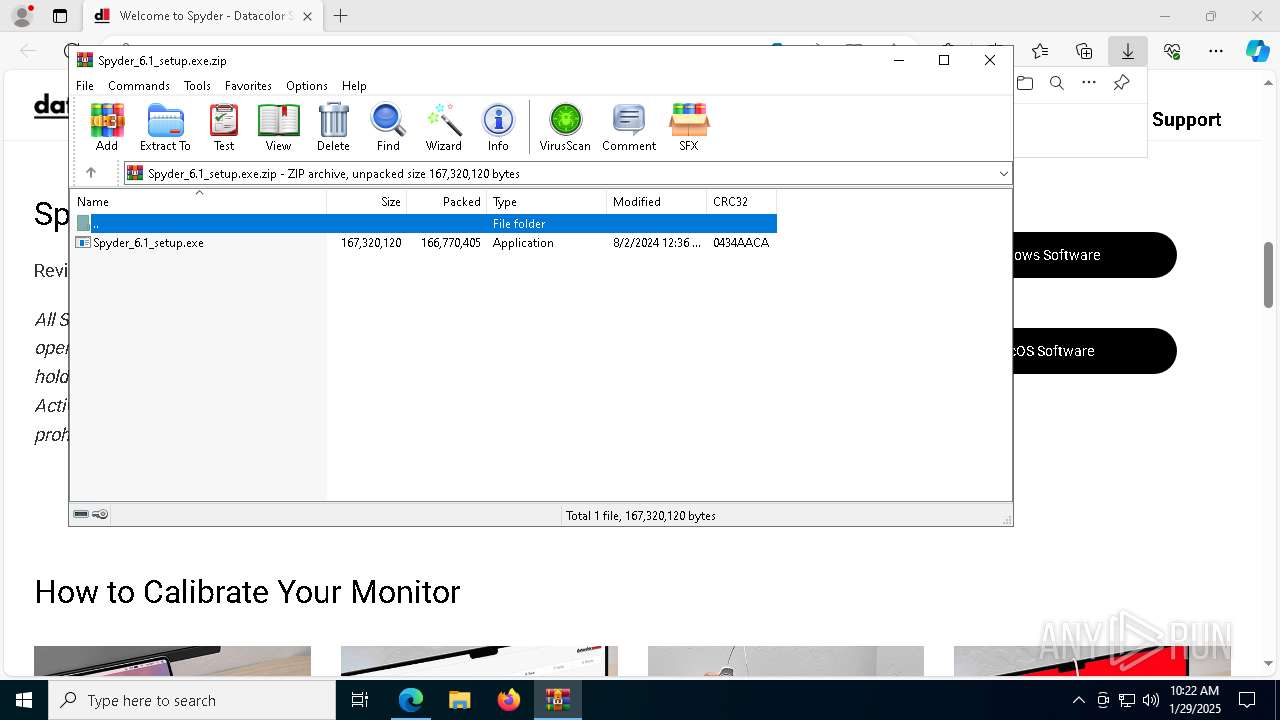Viewport: 1280px width, 720px height.
Task: Click the Edge profile avatar
Action: pyautogui.click(x=22, y=16)
